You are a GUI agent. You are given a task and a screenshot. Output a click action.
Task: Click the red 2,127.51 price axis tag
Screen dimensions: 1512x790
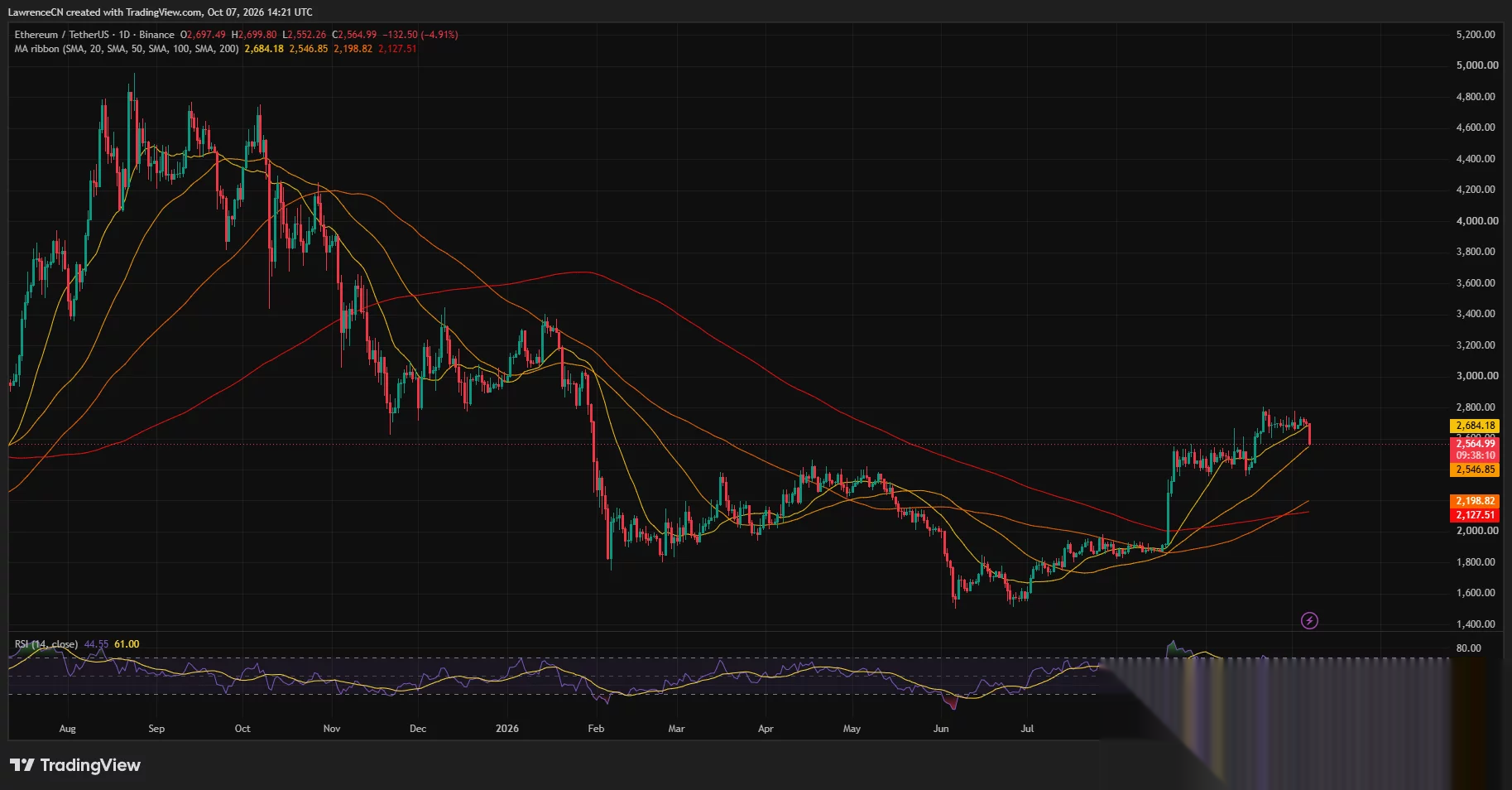point(1476,515)
